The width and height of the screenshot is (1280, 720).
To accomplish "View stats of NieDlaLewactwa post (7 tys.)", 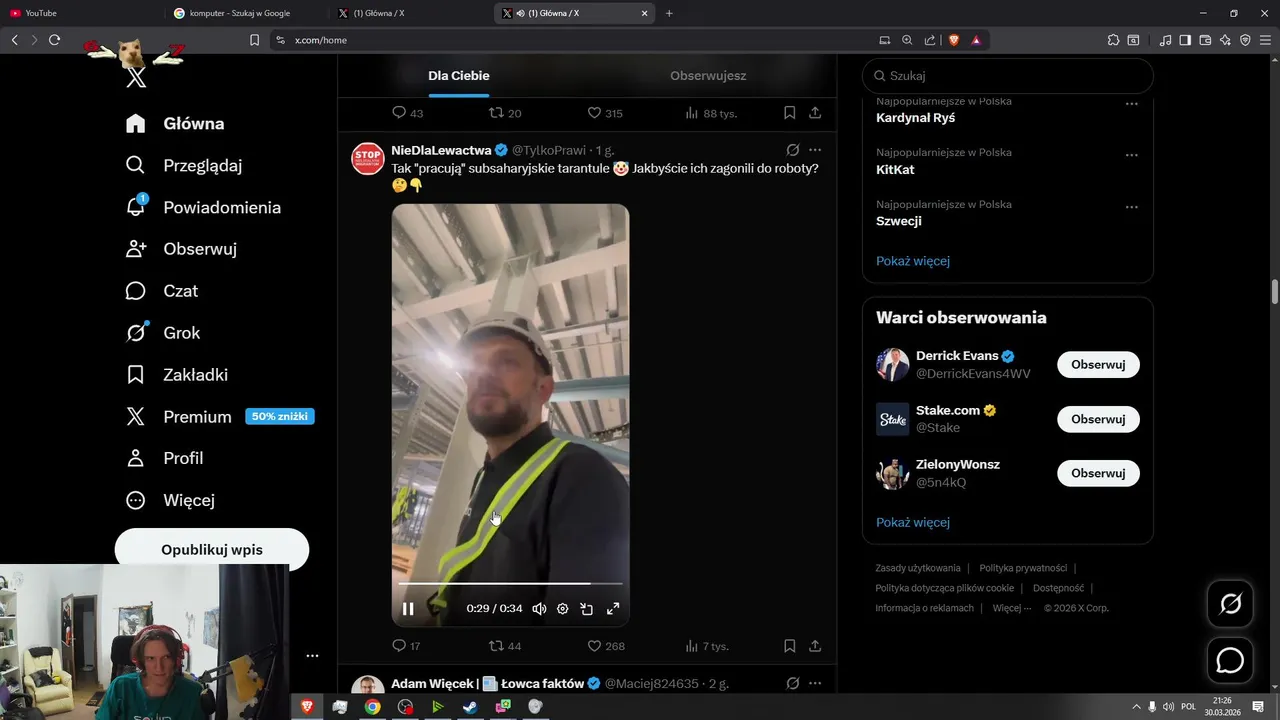I will tap(707, 646).
